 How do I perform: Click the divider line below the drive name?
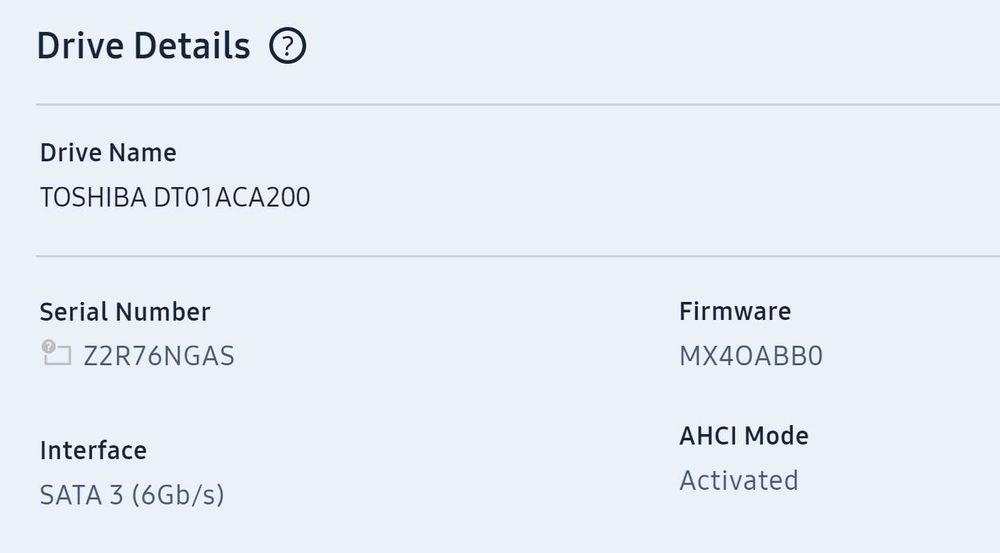500,256
